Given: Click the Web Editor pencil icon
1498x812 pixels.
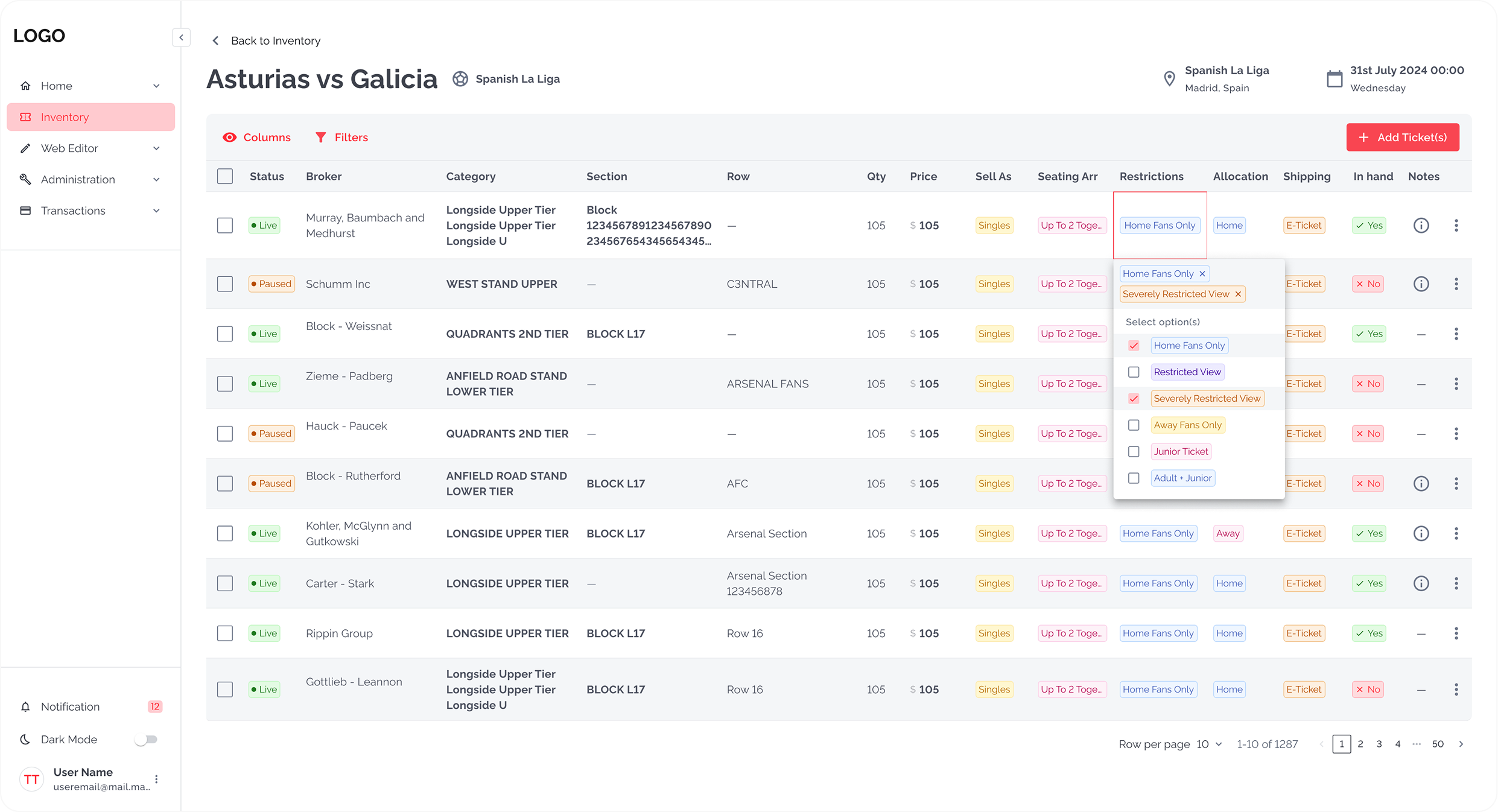Looking at the screenshot, I should click(x=25, y=148).
